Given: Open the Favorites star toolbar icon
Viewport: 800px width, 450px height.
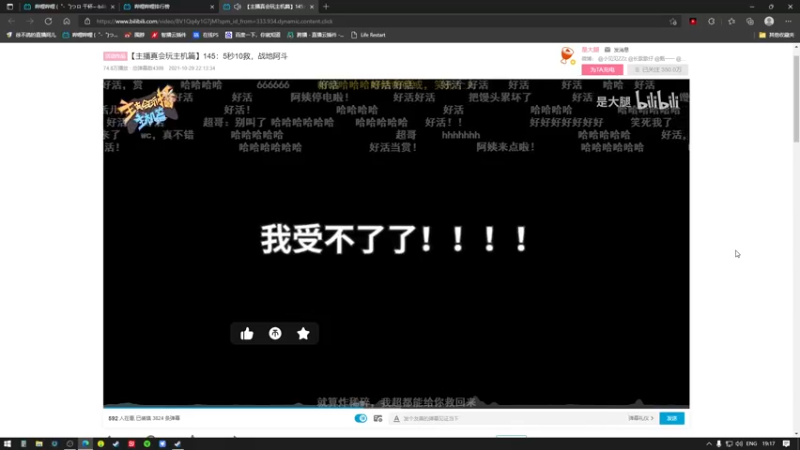Looking at the screenshot, I should [732, 21].
